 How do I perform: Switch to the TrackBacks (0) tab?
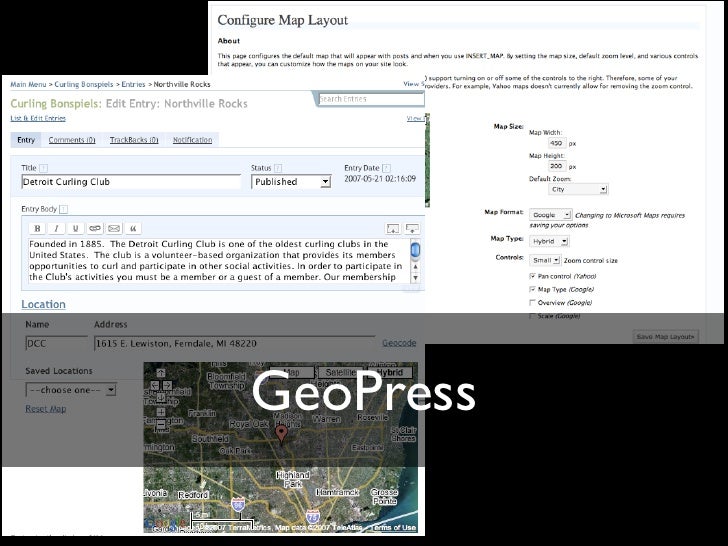134,140
